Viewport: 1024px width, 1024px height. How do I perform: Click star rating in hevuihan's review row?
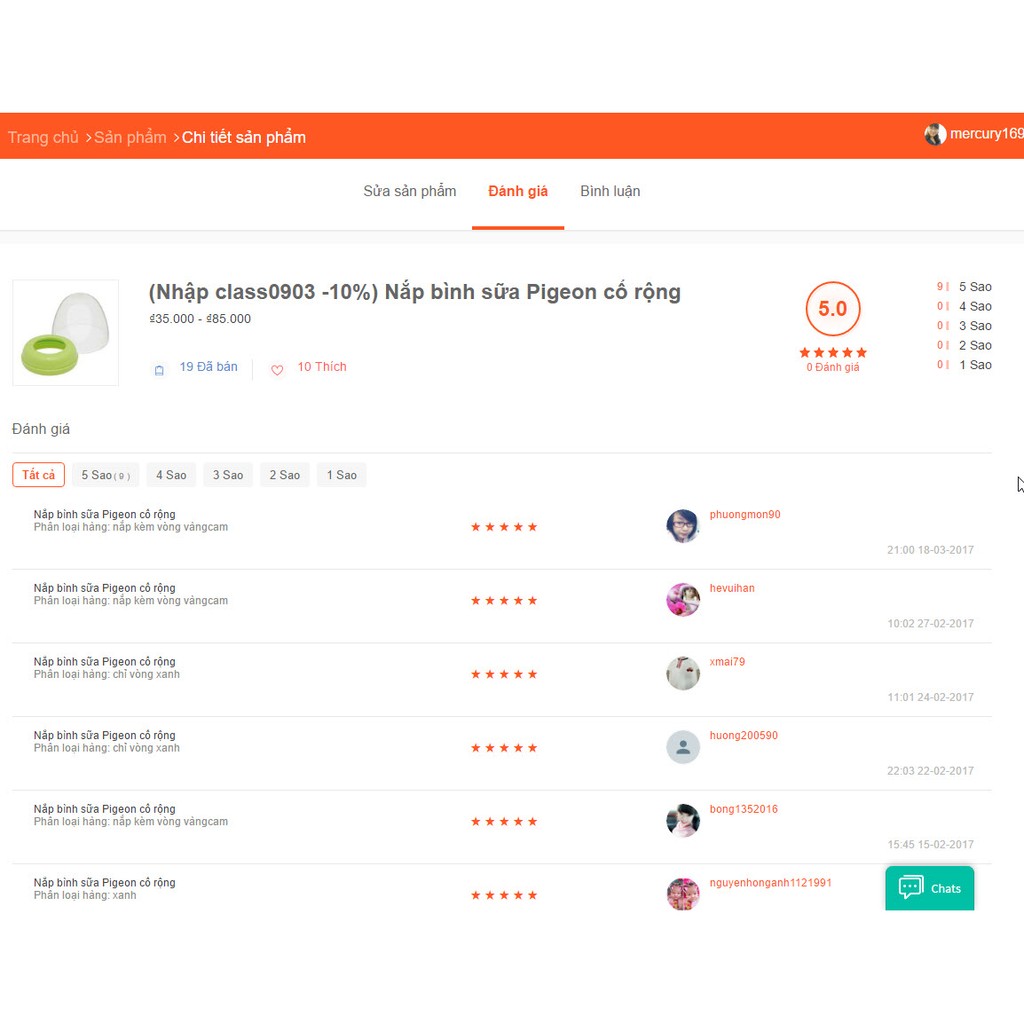point(504,601)
